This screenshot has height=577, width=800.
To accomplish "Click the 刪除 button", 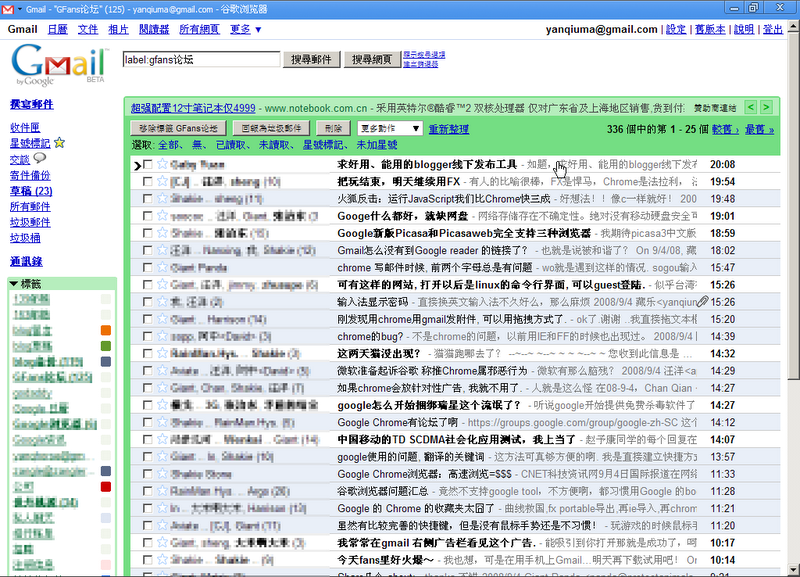I will tap(333, 128).
